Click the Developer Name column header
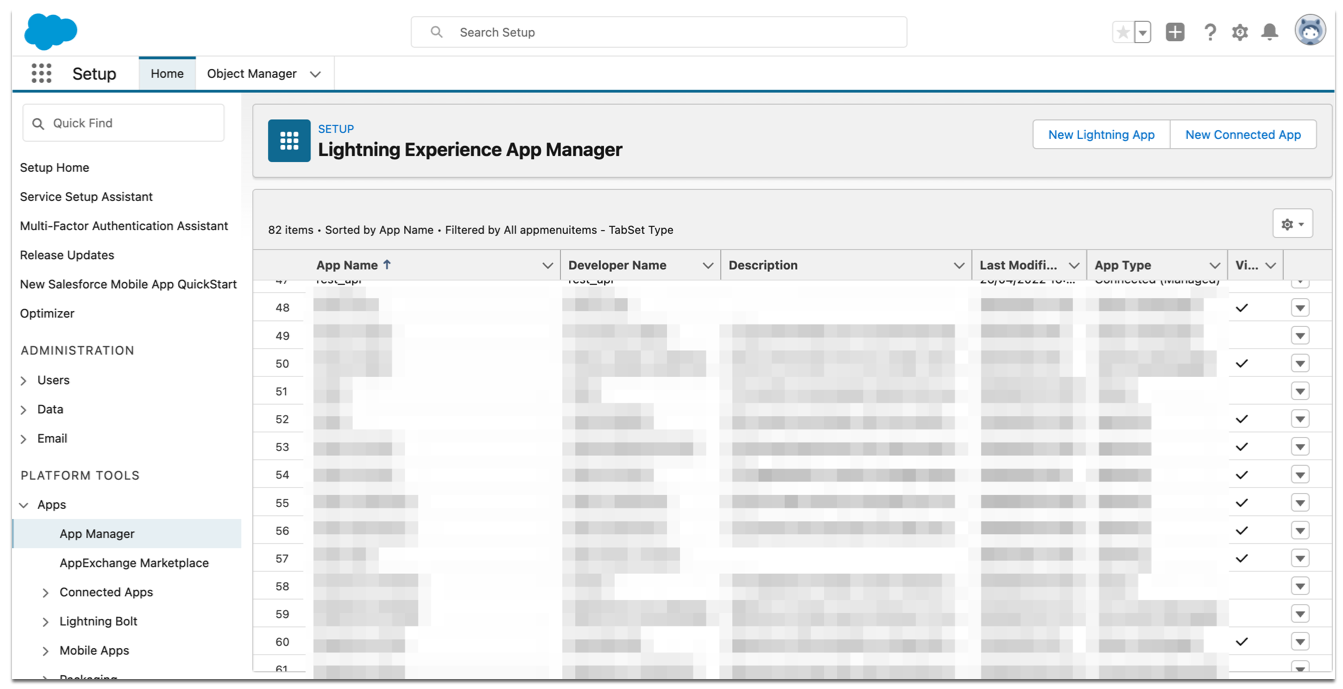 pyautogui.click(x=617, y=265)
